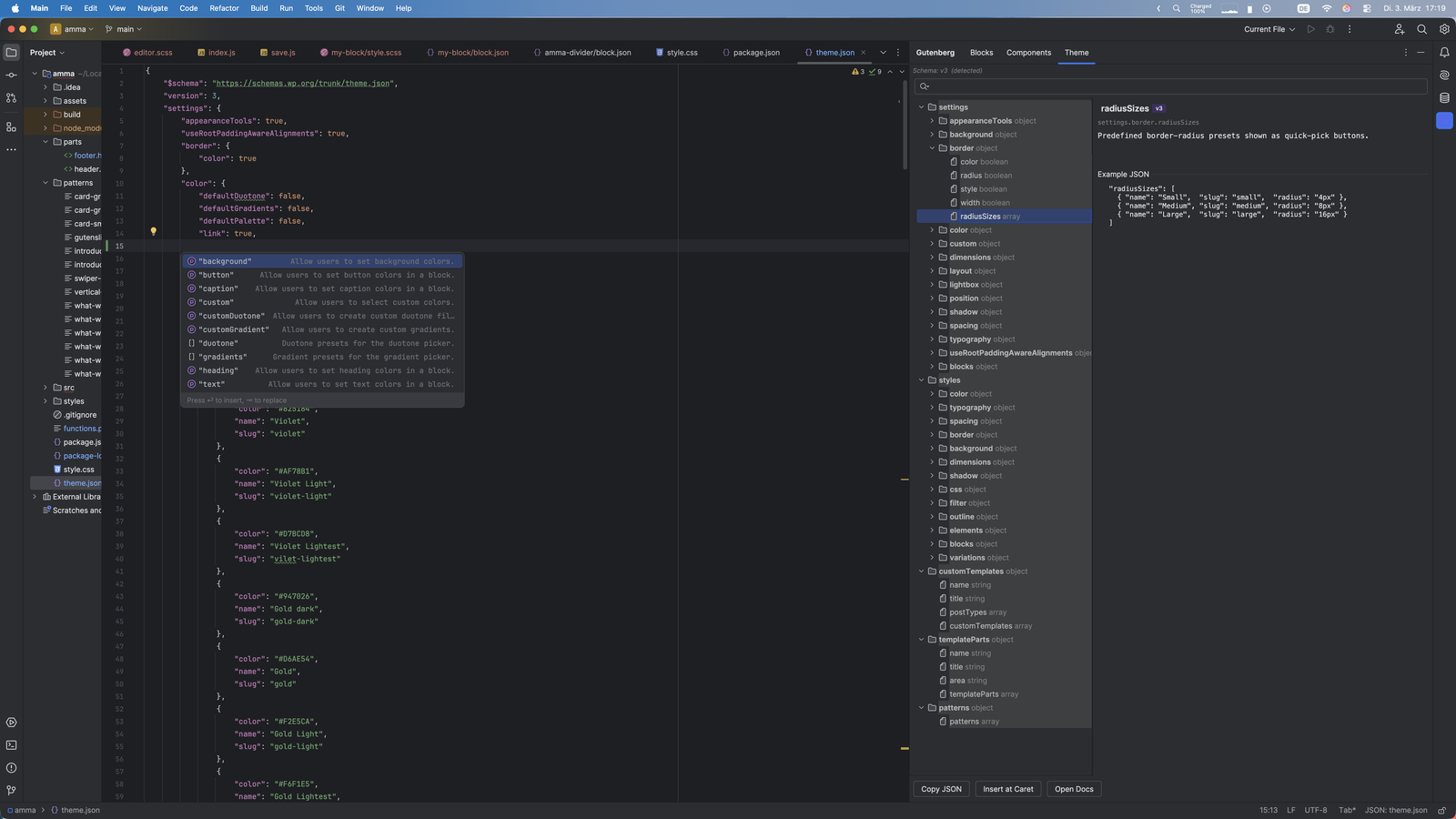The height and width of the screenshot is (819, 1456).
Task: Open the Structure tool window icon
Action: click(x=11, y=127)
